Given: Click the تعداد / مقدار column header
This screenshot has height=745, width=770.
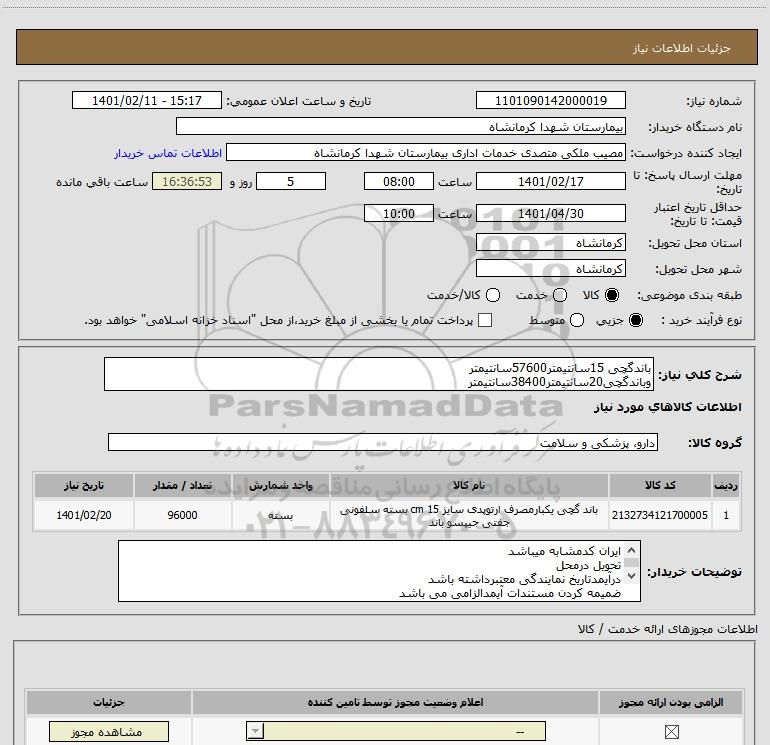Looking at the screenshot, I should [x=182, y=485].
